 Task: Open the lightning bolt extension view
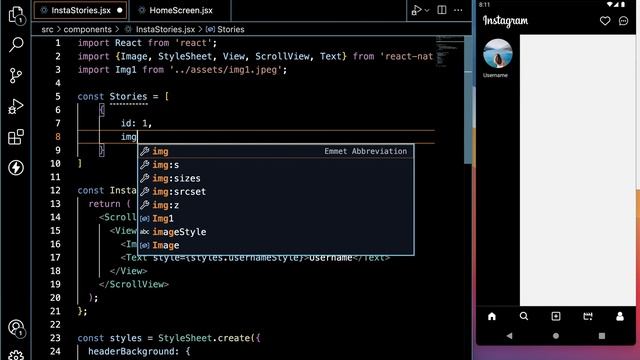tap(16, 168)
